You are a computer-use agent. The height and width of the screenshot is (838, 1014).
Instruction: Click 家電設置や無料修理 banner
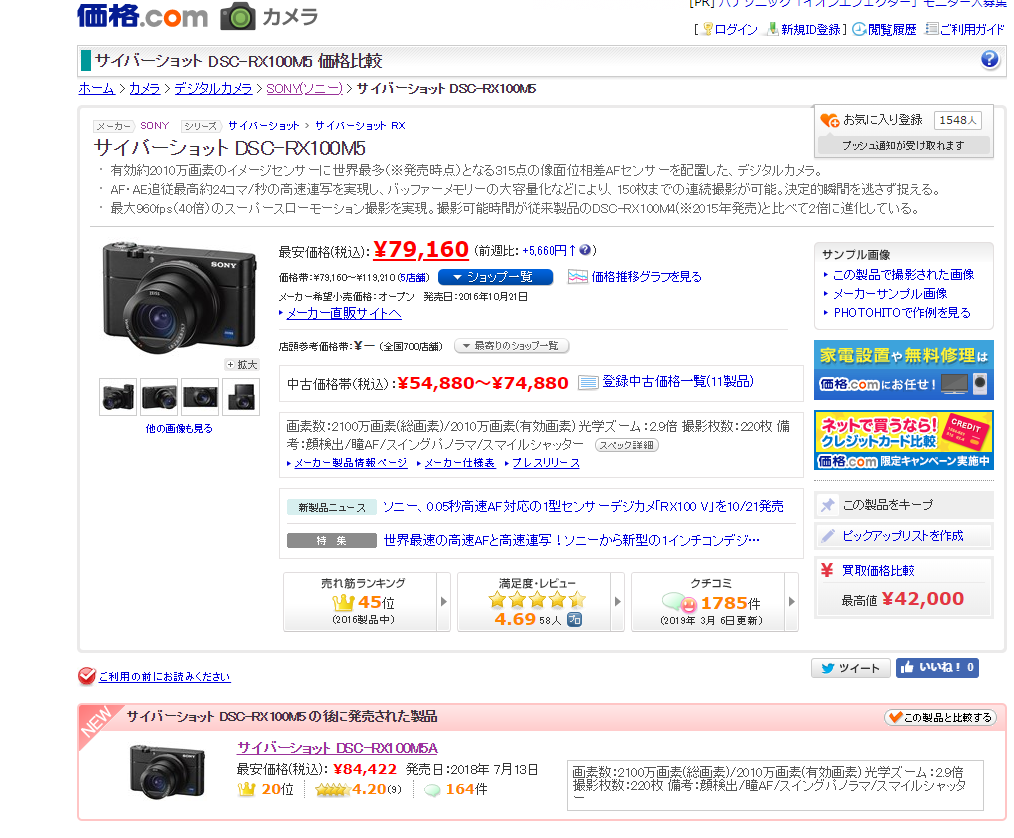(x=903, y=371)
